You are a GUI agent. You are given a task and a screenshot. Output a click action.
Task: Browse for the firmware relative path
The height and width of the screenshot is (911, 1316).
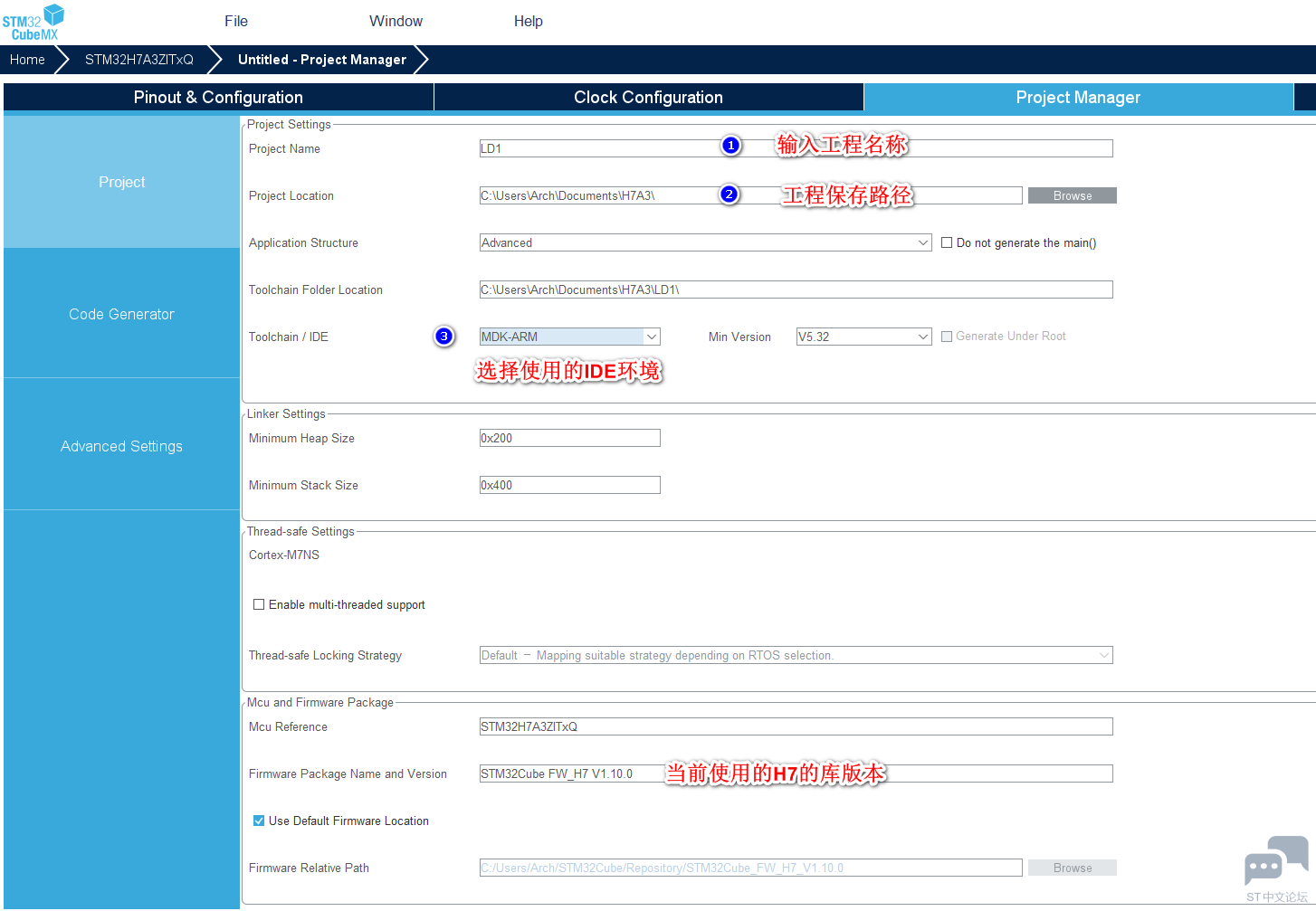coord(1073,868)
